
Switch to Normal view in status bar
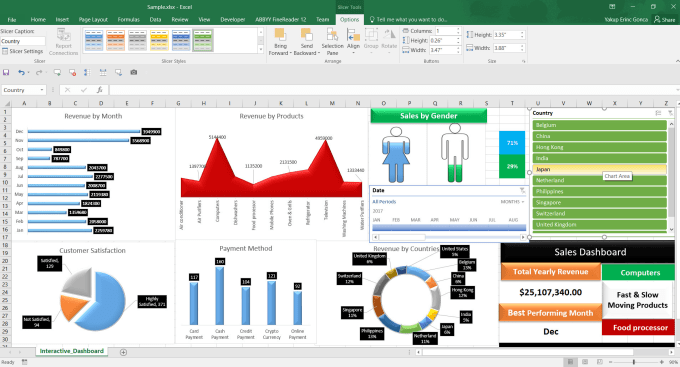pyautogui.click(x=570, y=362)
